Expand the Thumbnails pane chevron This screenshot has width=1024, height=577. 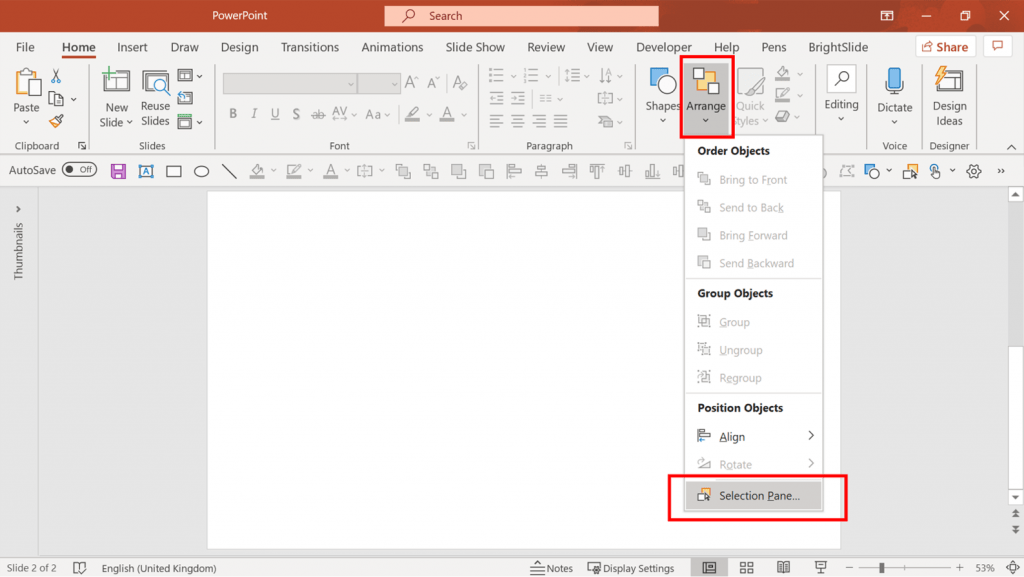click(x=18, y=209)
